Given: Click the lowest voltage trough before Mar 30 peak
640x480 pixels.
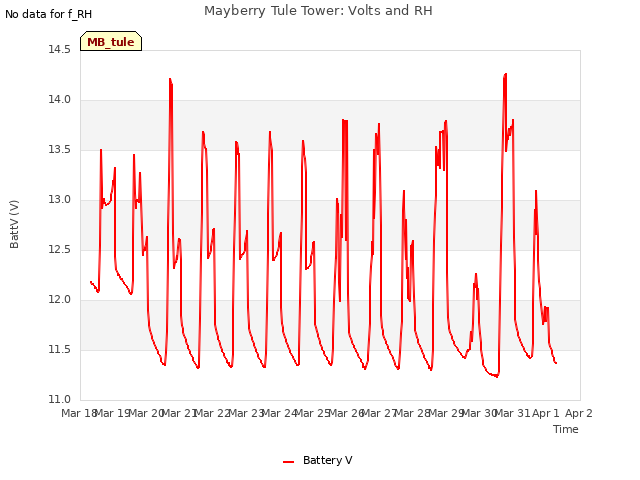Looking at the screenshot, I should point(497,376).
